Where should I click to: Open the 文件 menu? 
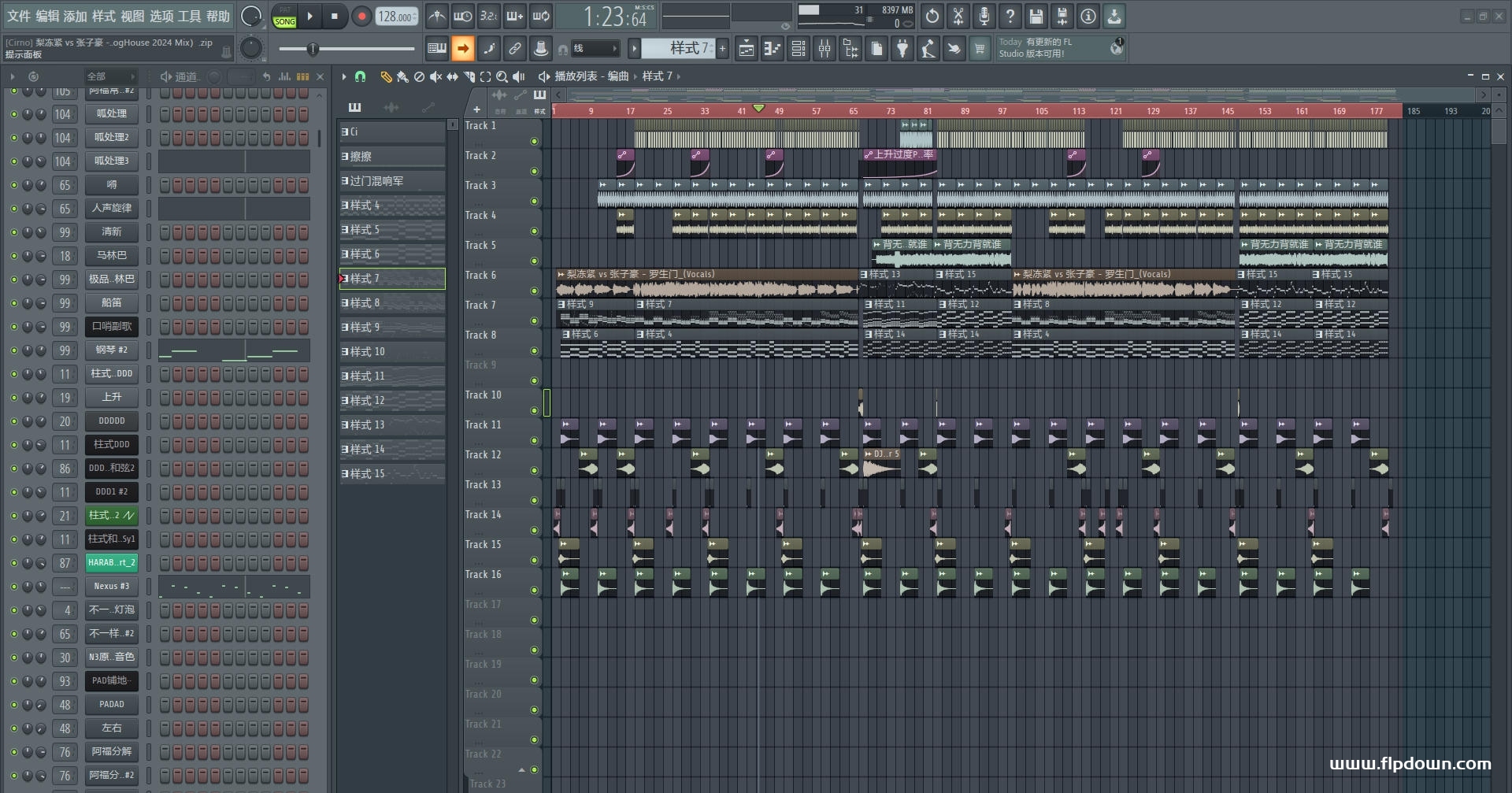(19, 16)
